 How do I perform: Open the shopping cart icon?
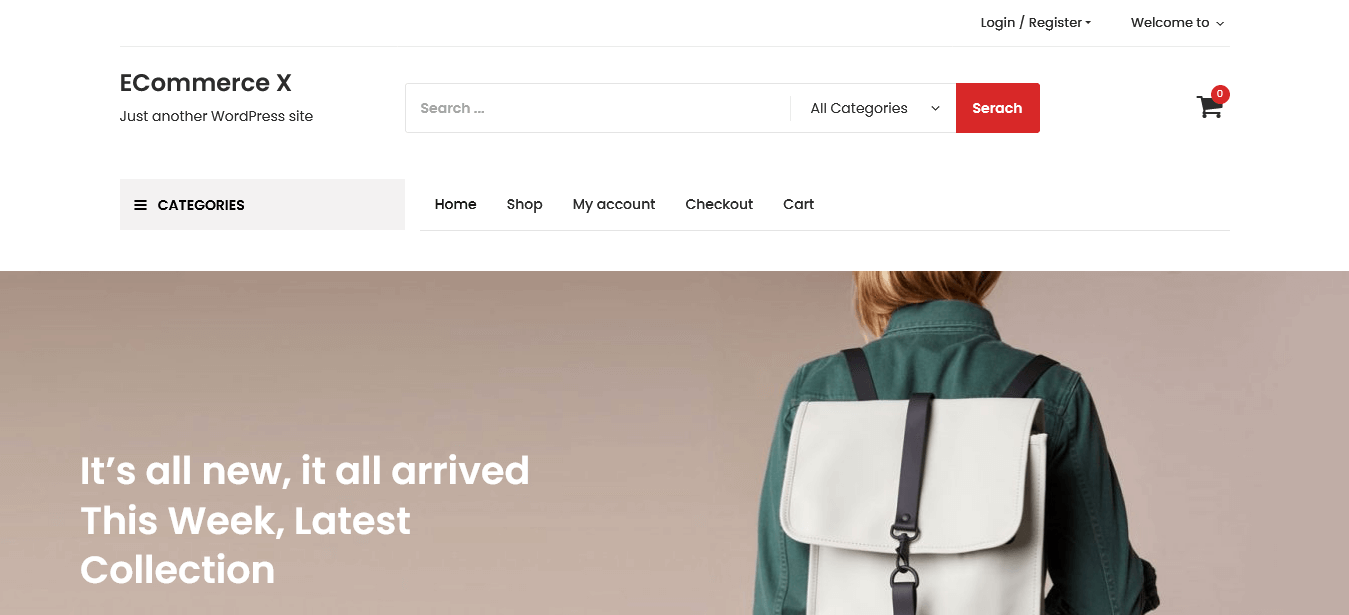[1209, 107]
